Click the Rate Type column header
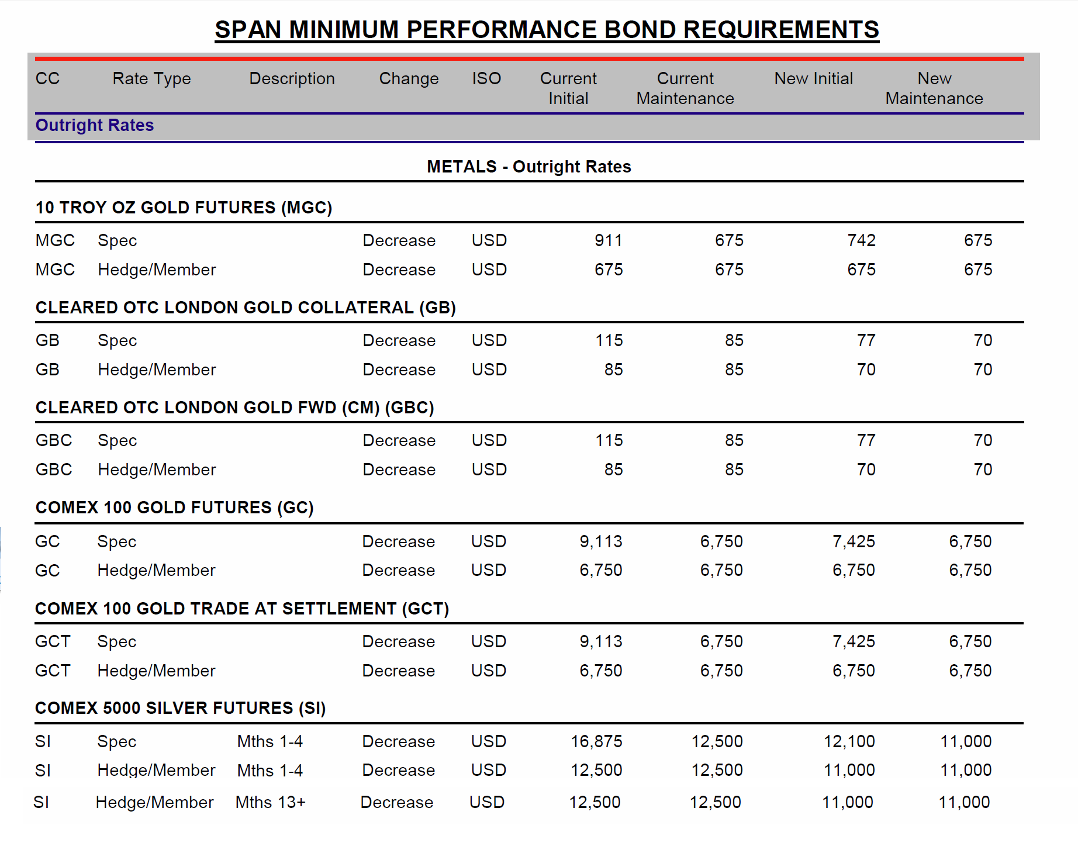1078x846 pixels. pyautogui.click(x=151, y=78)
